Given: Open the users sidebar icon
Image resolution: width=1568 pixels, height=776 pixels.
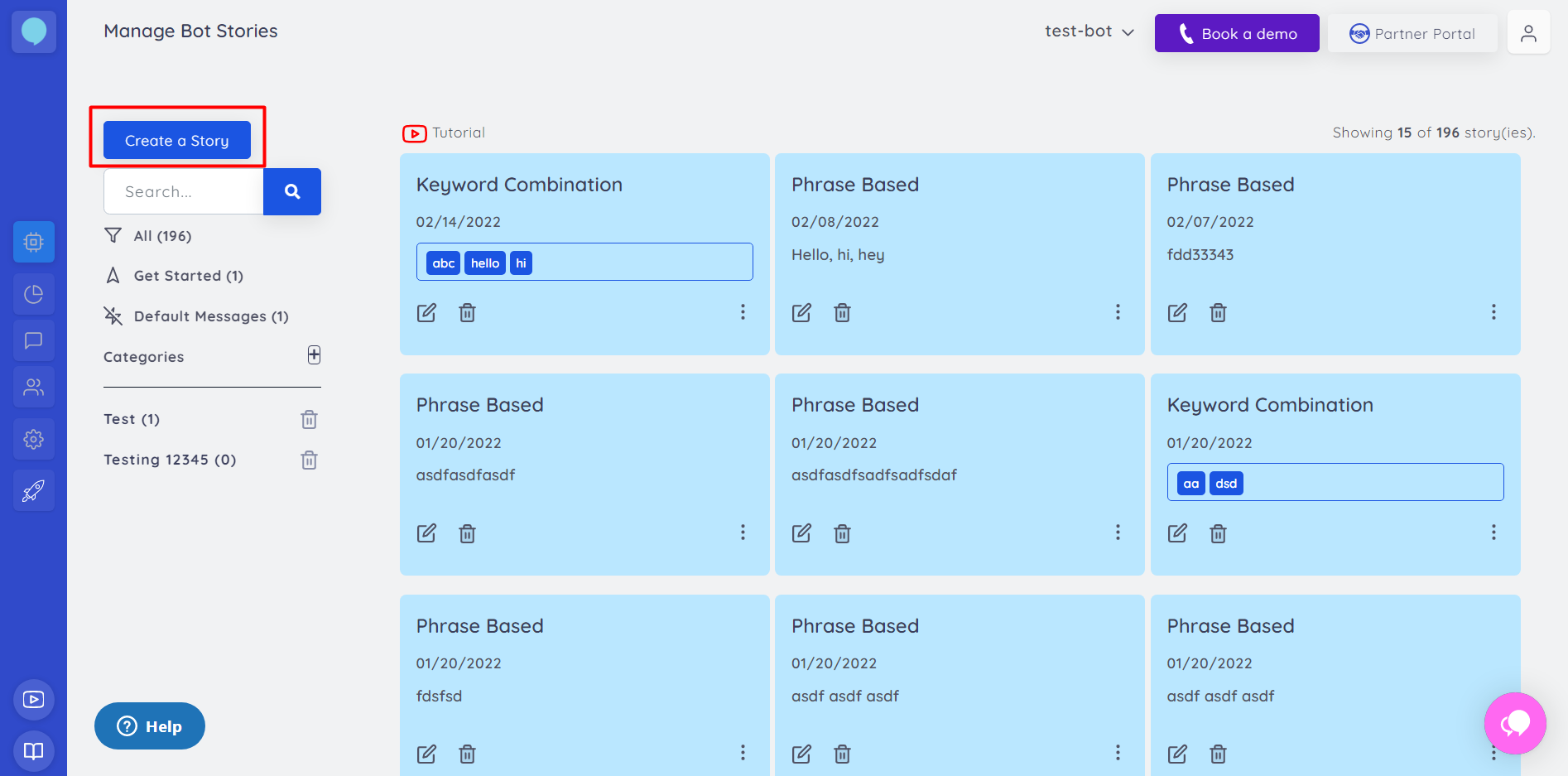Looking at the screenshot, I should coord(33,387).
